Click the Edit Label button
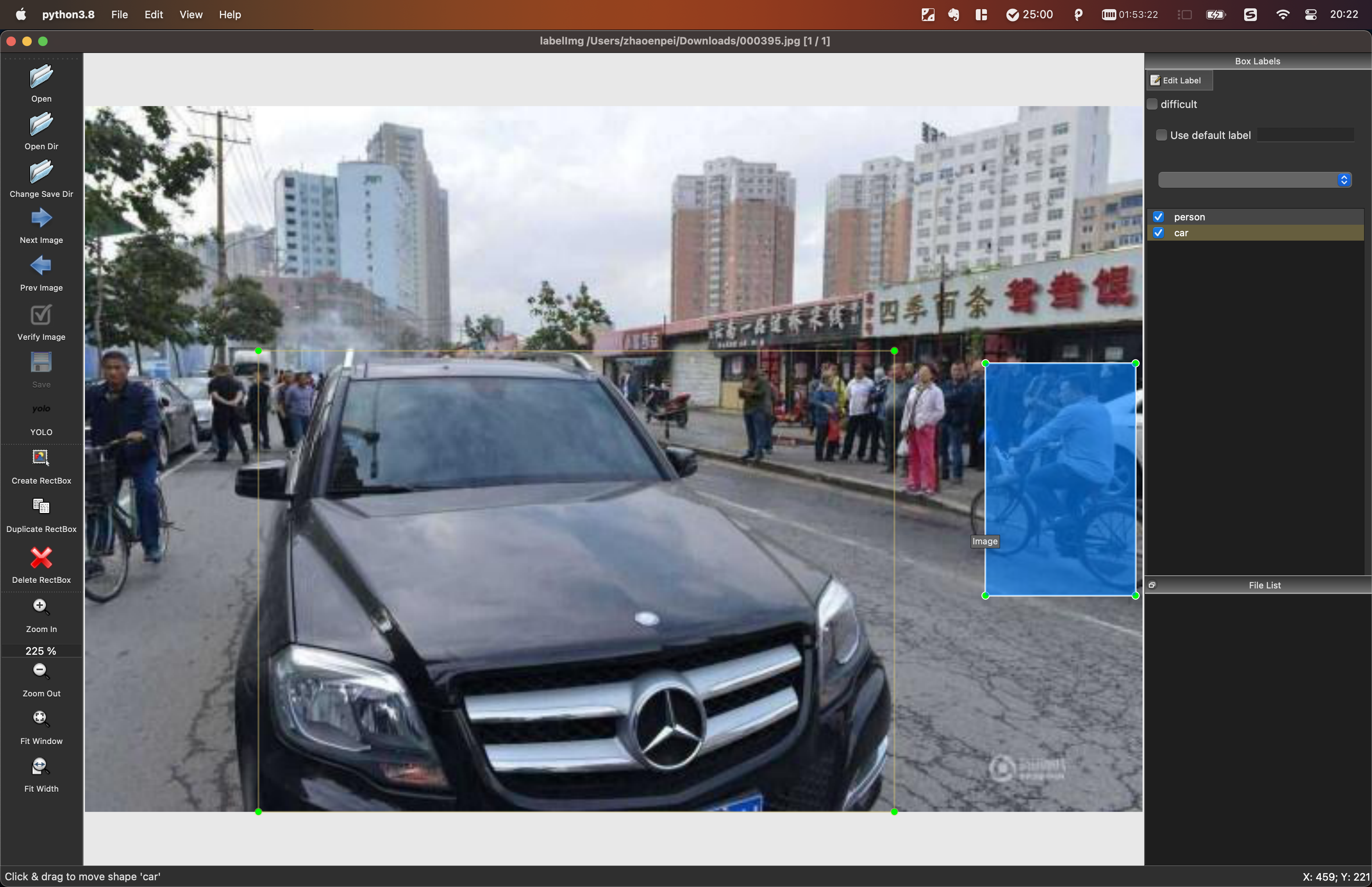Viewport: 1372px width, 887px height. [1180, 81]
